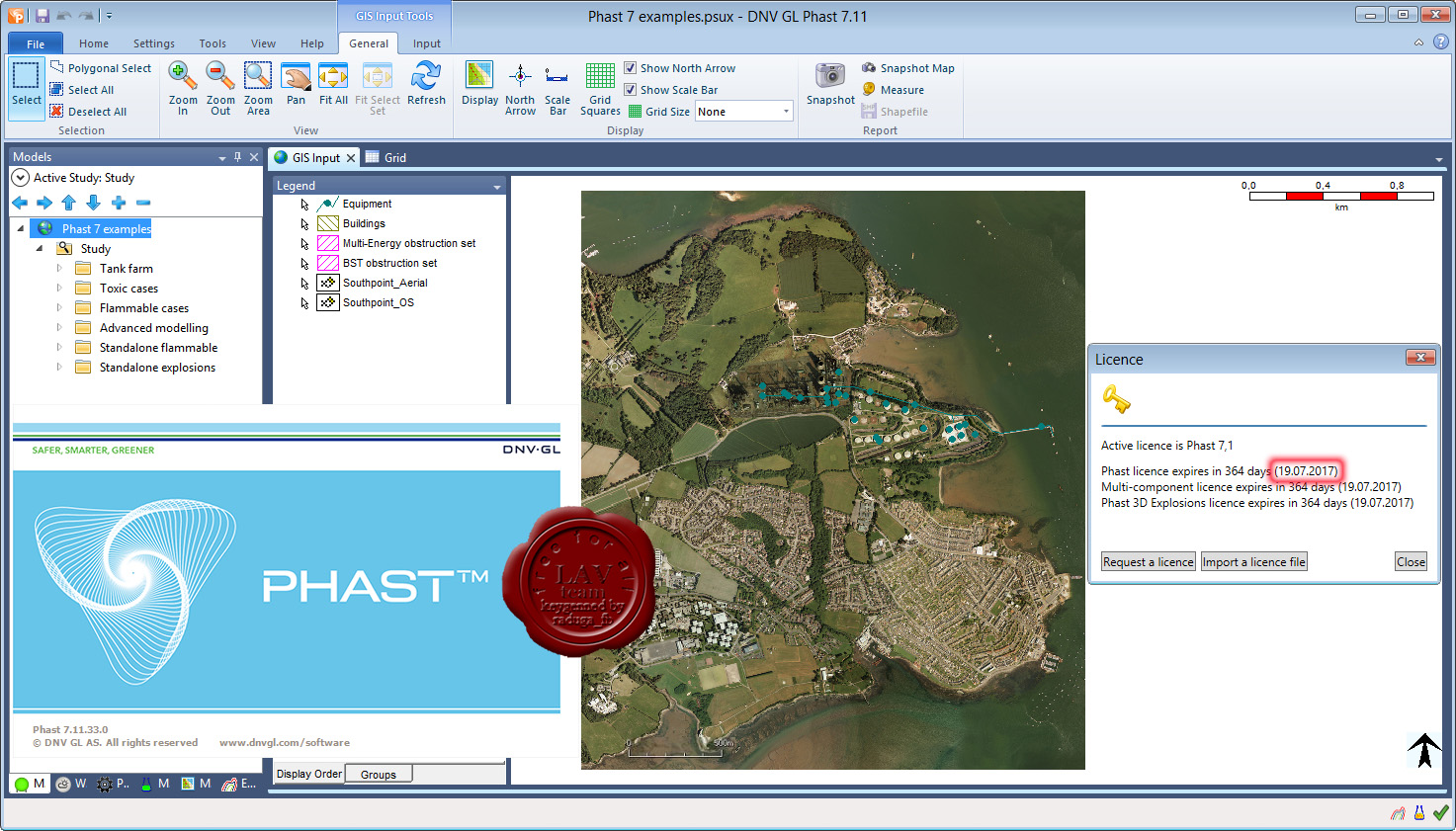Activate the Measure tool
1456x831 pixels.
coord(893,90)
